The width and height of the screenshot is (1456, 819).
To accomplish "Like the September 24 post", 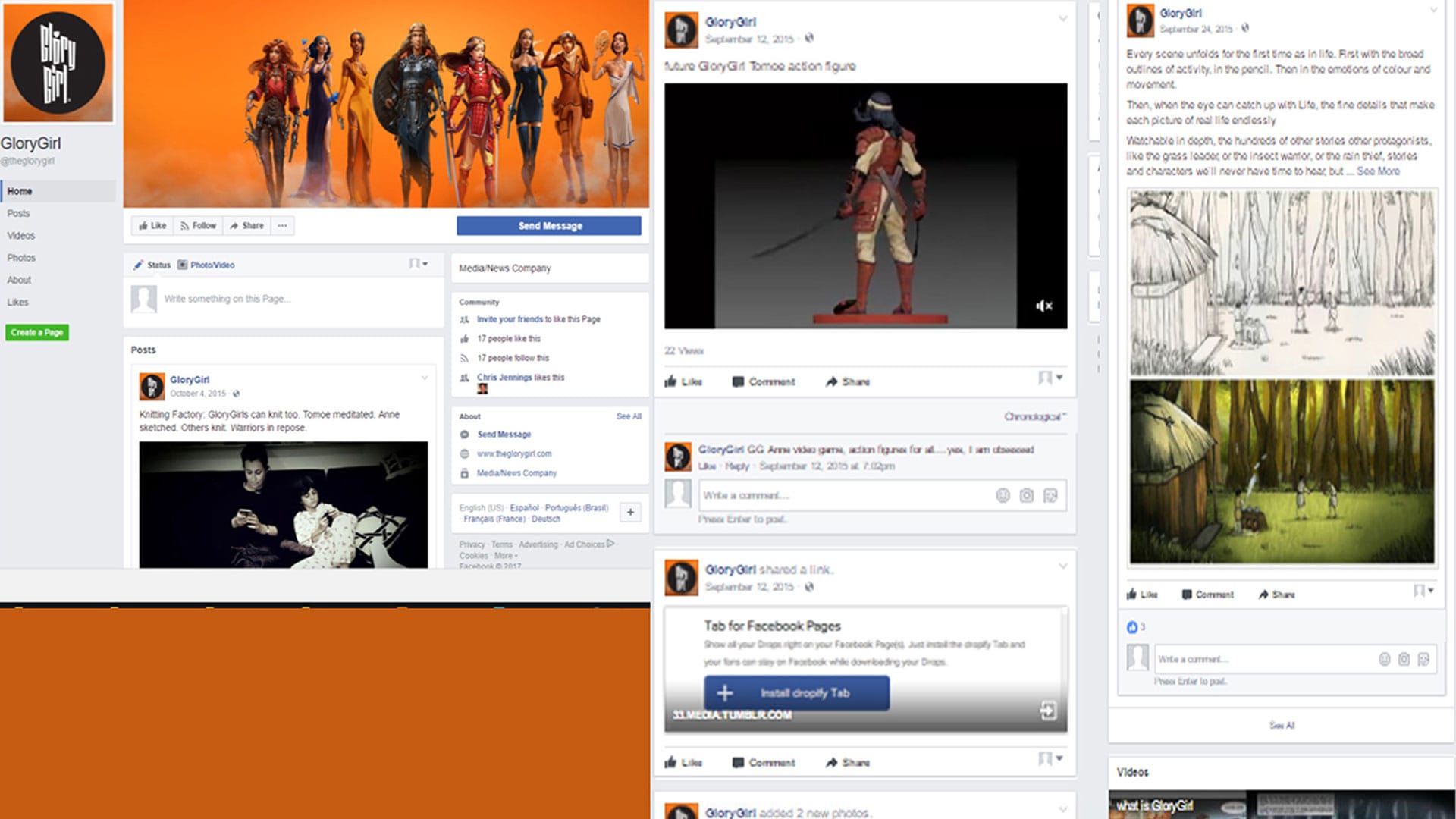I will tap(1142, 595).
